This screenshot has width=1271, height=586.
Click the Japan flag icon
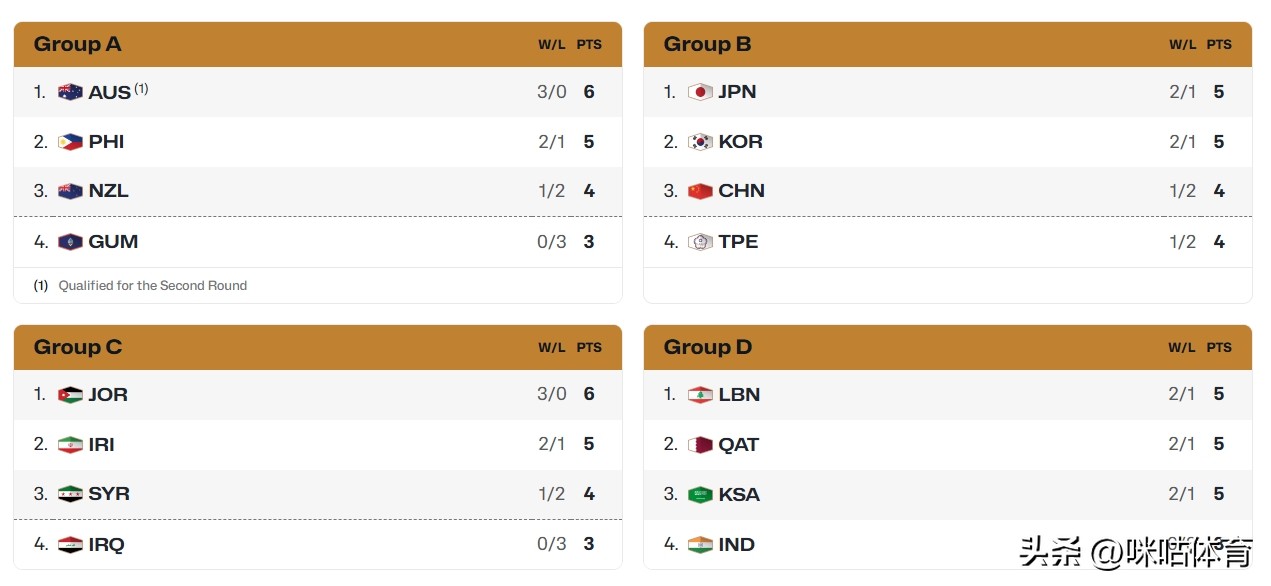click(x=700, y=92)
